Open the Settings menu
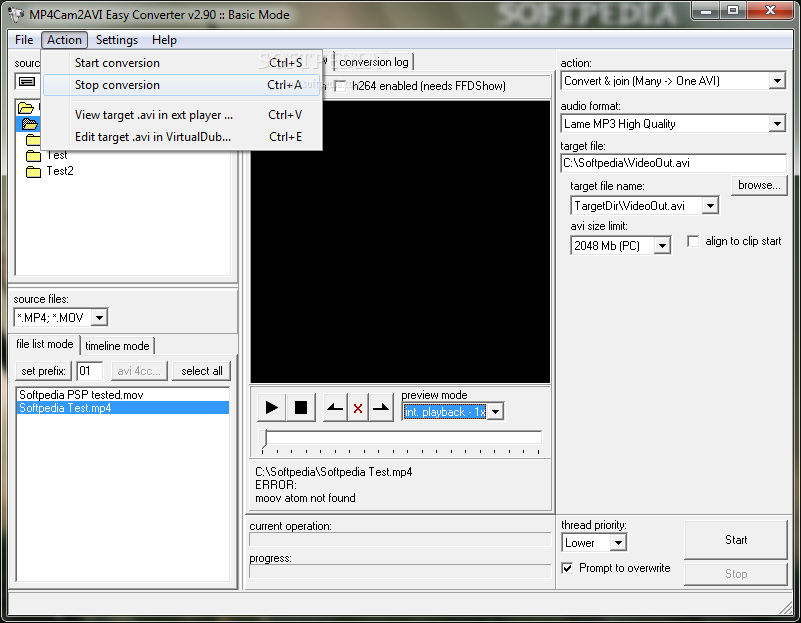Viewport: 801px width, 623px height. pos(117,40)
